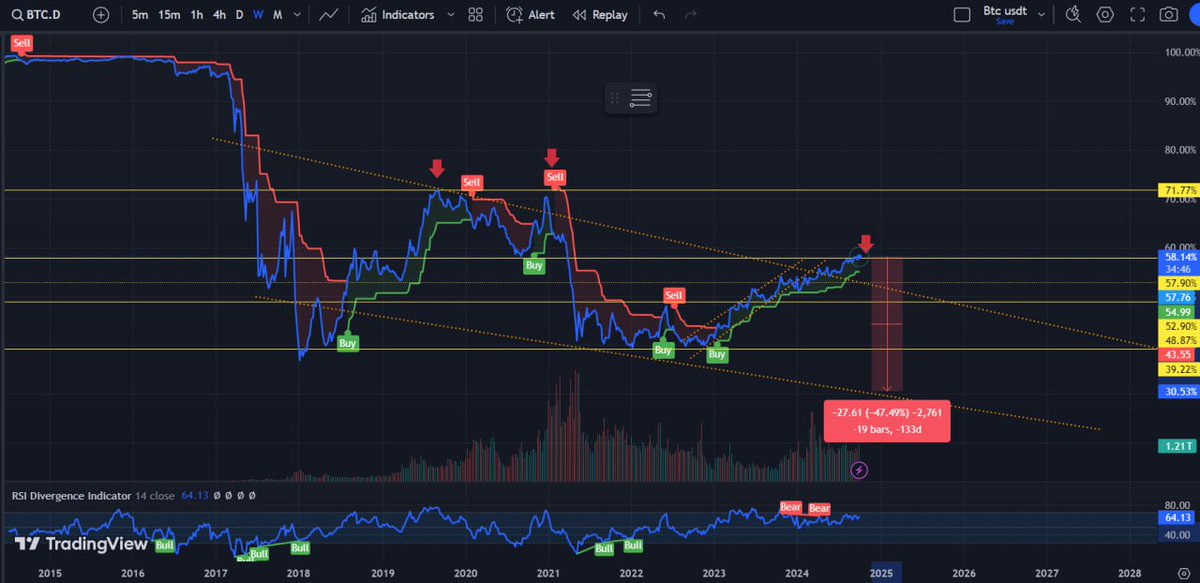Click the 58.14% current price label
This screenshot has height=583, width=1200.
coord(1181,257)
